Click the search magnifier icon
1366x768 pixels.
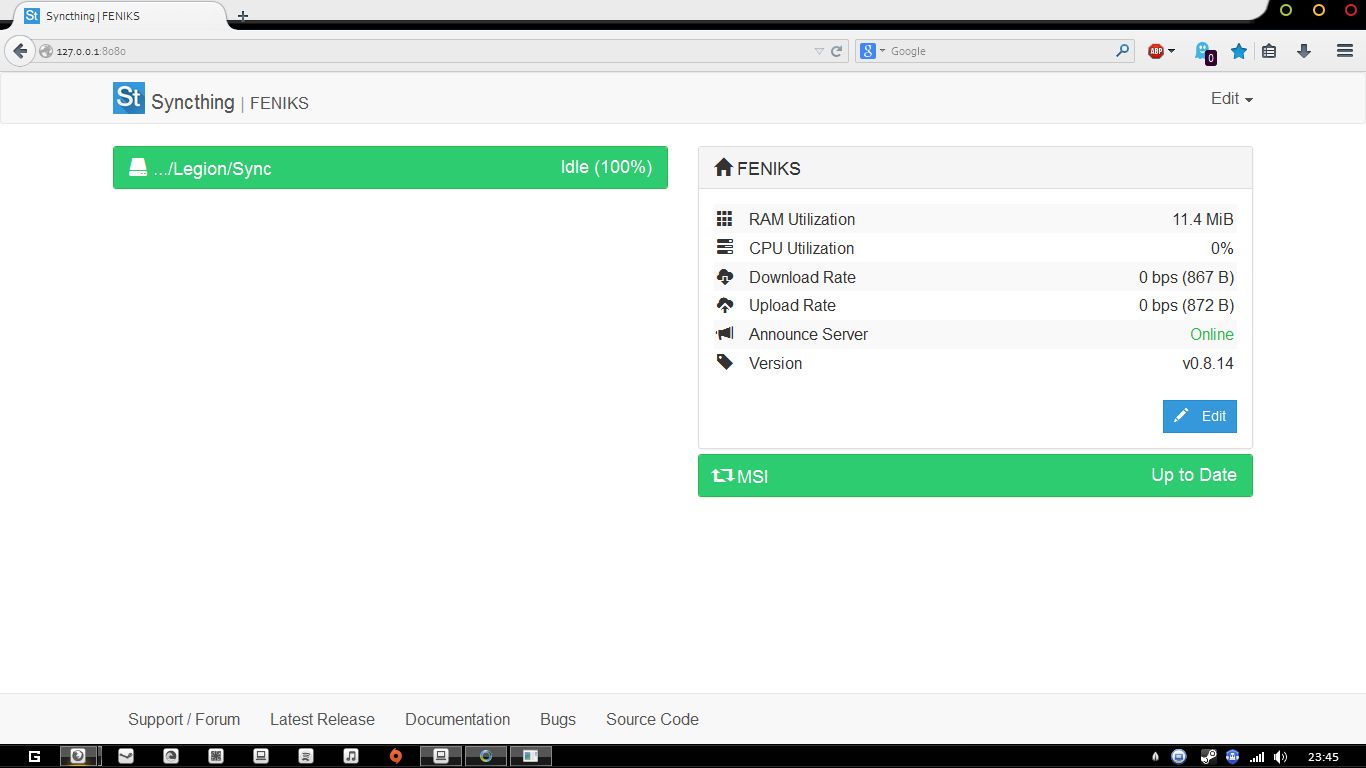(x=1123, y=51)
